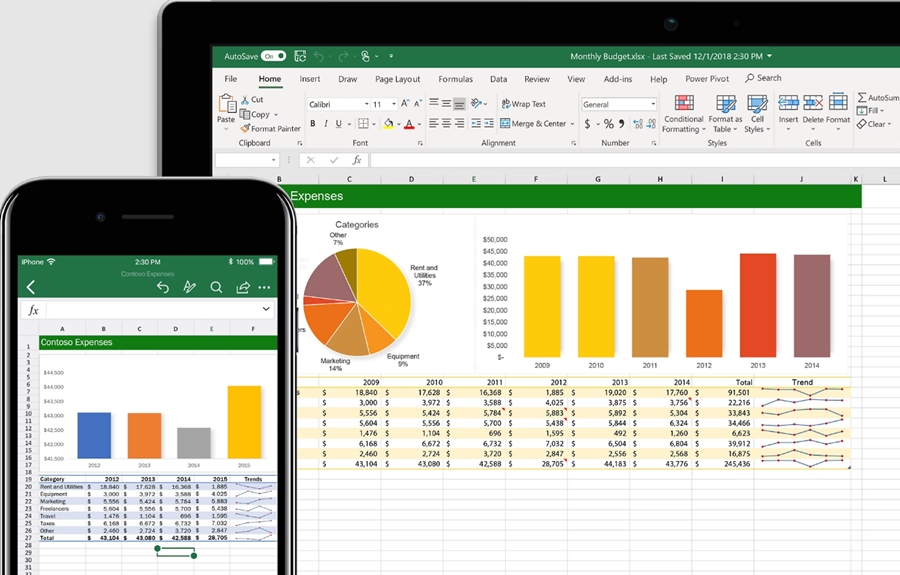Toggle Italic formatting in Font group
This screenshot has height=575, width=900.
click(x=327, y=124)
